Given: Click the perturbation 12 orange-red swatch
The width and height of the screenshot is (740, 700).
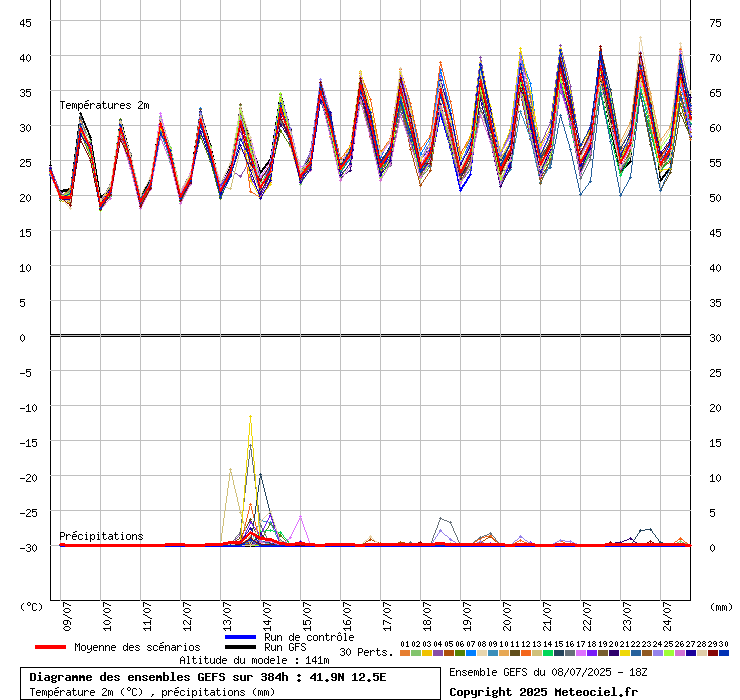Looking at the screenshot, I should 526,653.
